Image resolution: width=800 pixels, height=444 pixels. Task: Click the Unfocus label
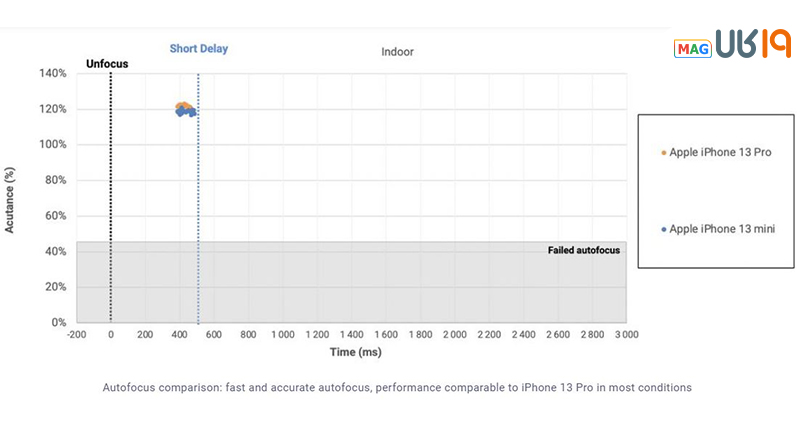point(107,64)
